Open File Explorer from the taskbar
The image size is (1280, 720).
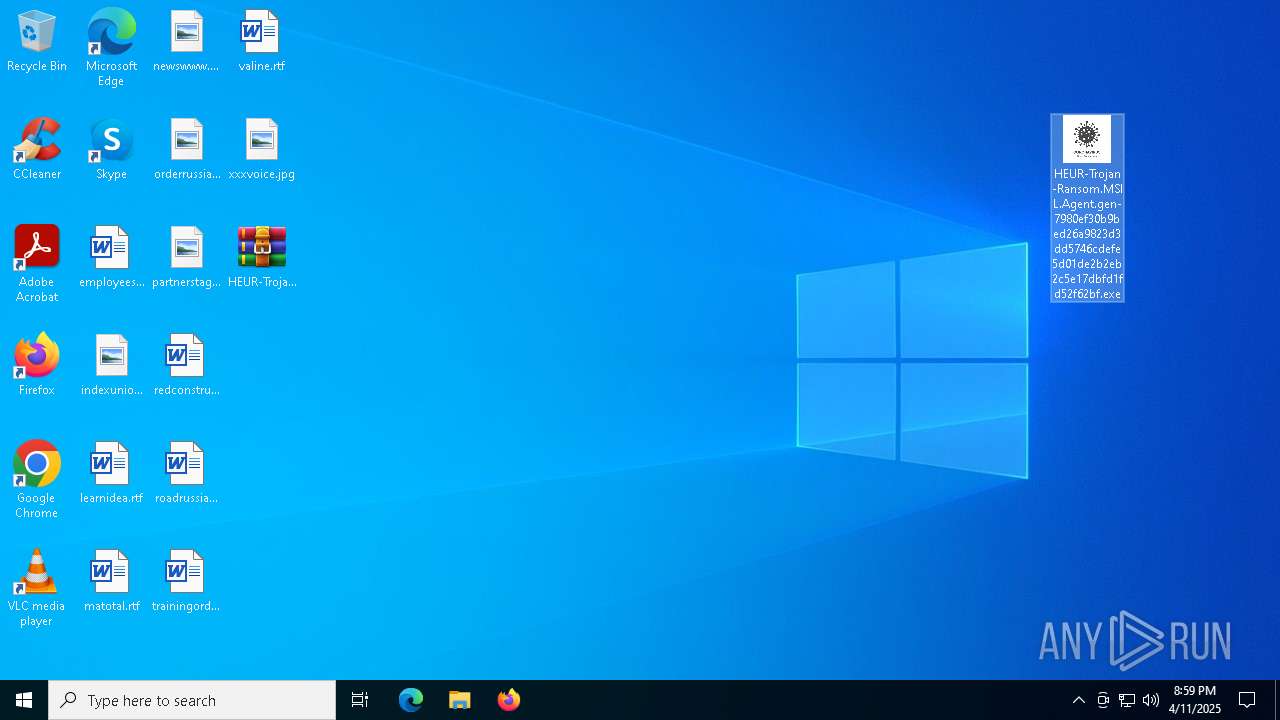pyautogui.click(x=460, y=700)
